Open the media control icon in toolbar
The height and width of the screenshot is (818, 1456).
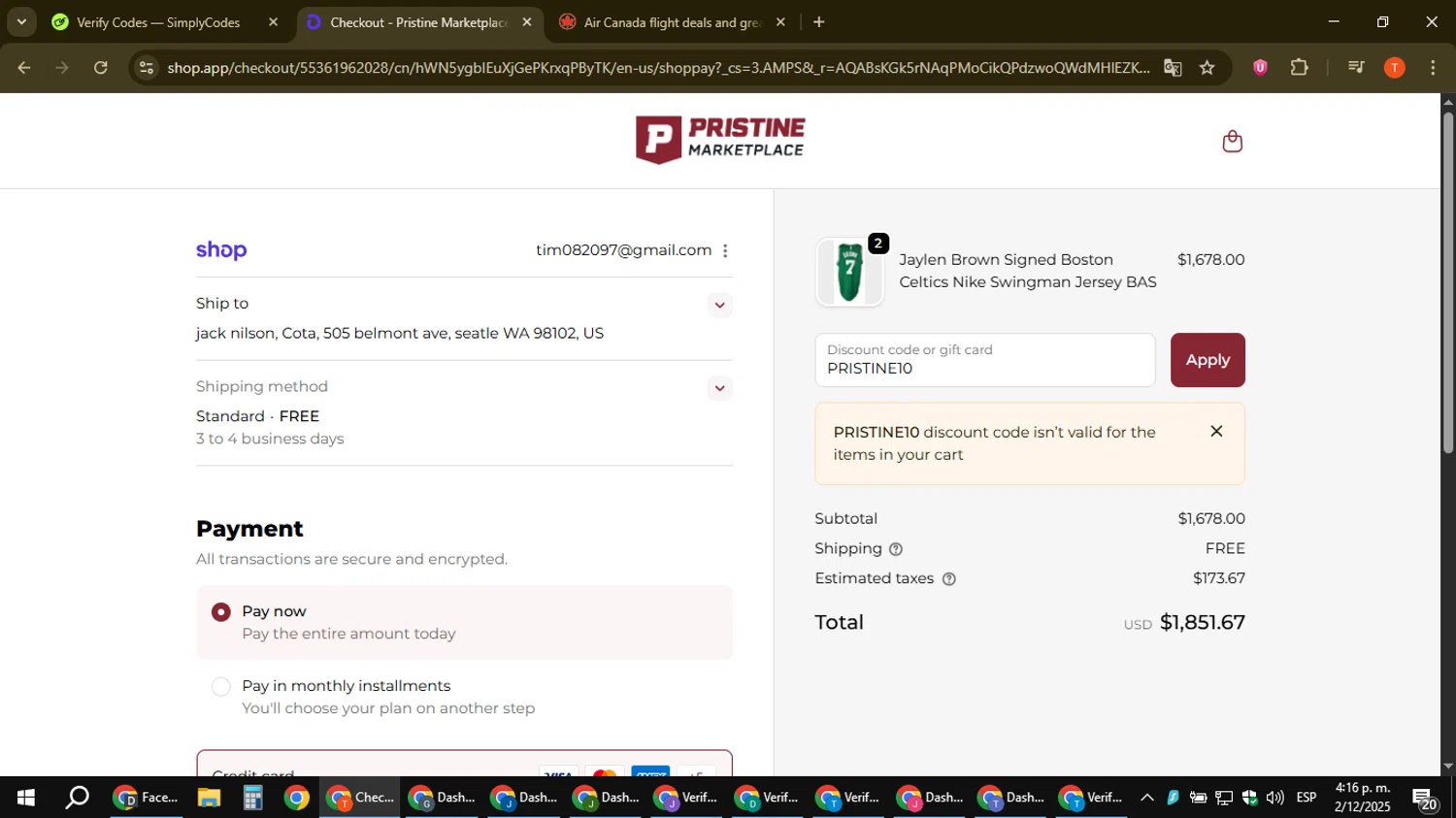pyautogui.click(x=1356, y=68)
